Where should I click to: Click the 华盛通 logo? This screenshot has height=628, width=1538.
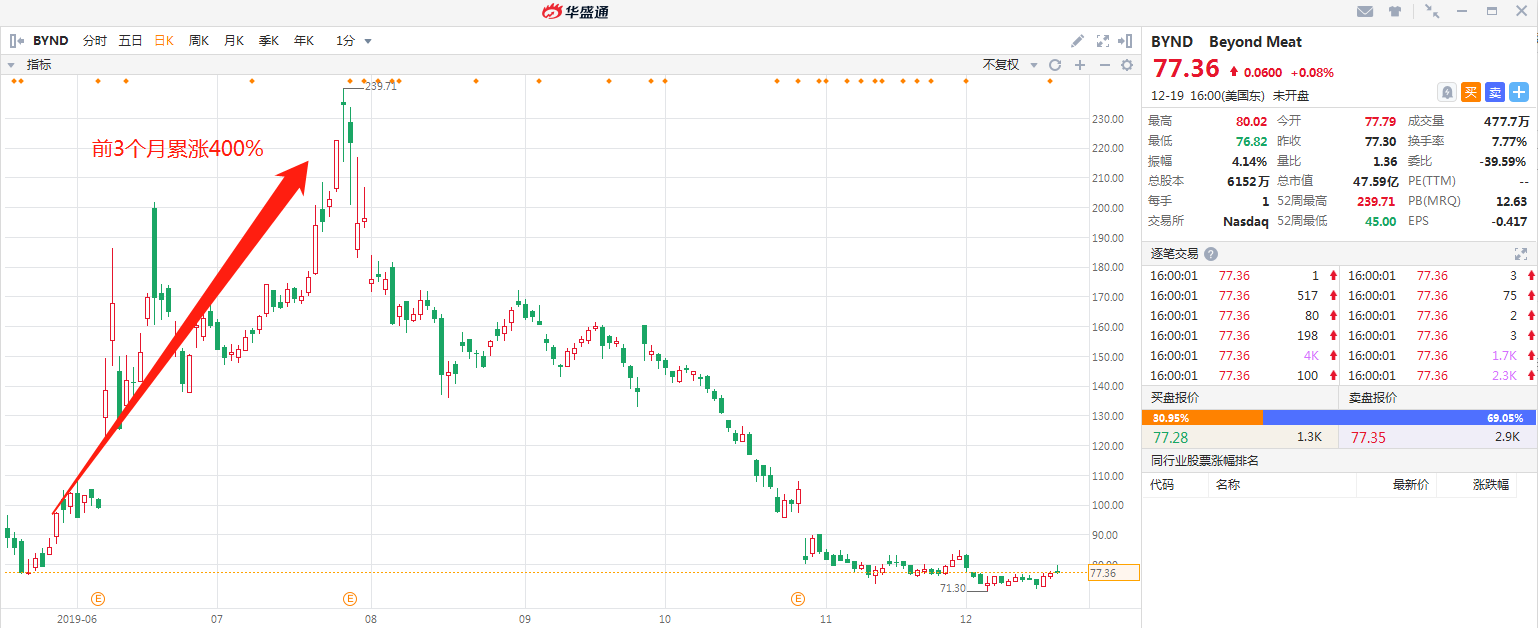pyautogui.click(x=576, y=12)
